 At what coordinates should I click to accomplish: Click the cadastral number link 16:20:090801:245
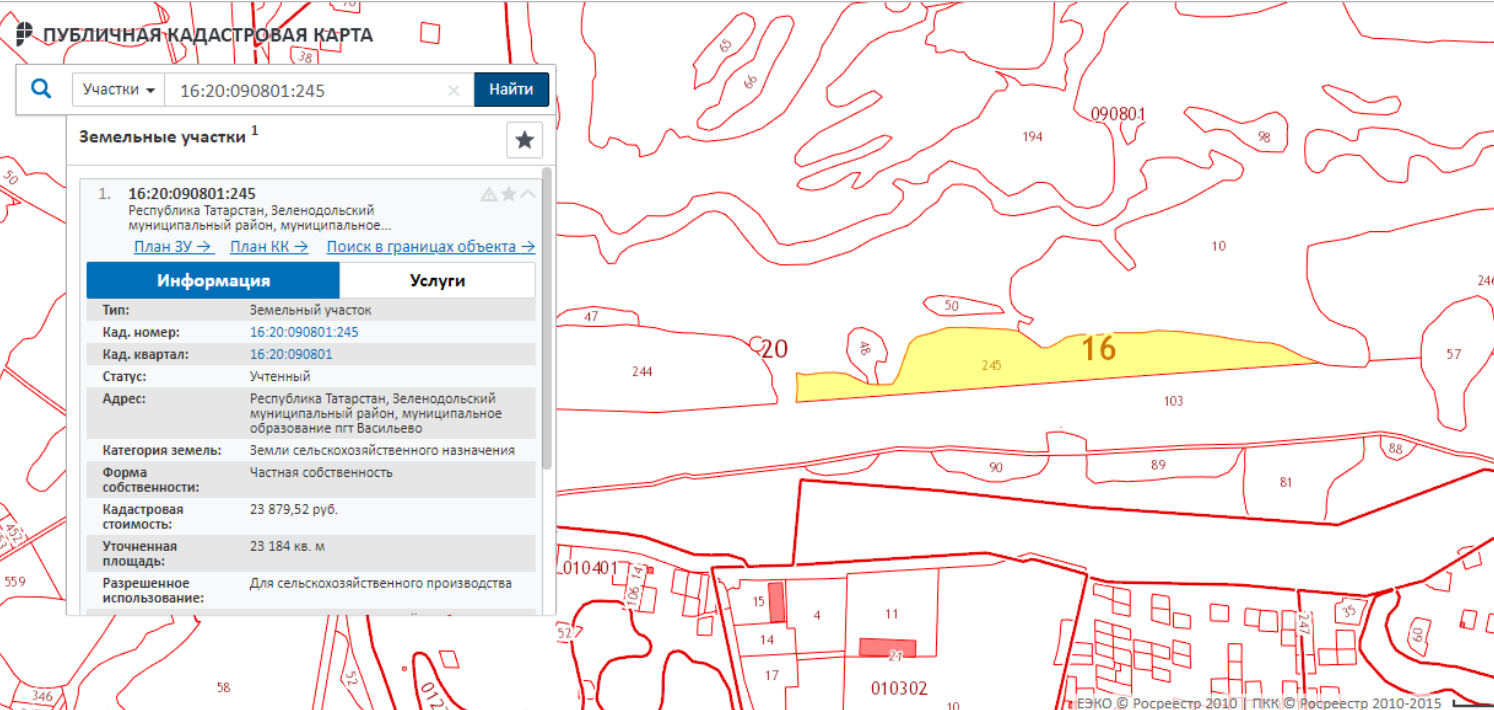coord(303,332)
